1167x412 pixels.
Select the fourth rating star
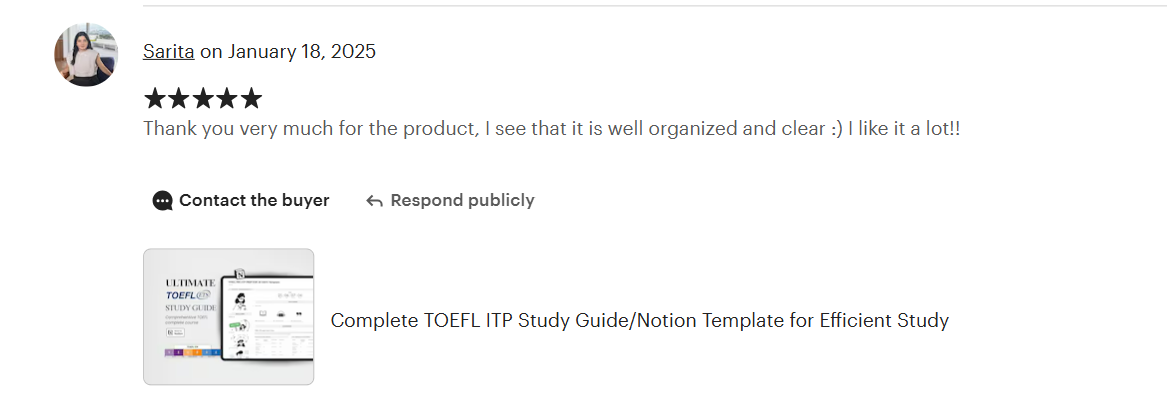pyautogui.click(x=227, y=98)
